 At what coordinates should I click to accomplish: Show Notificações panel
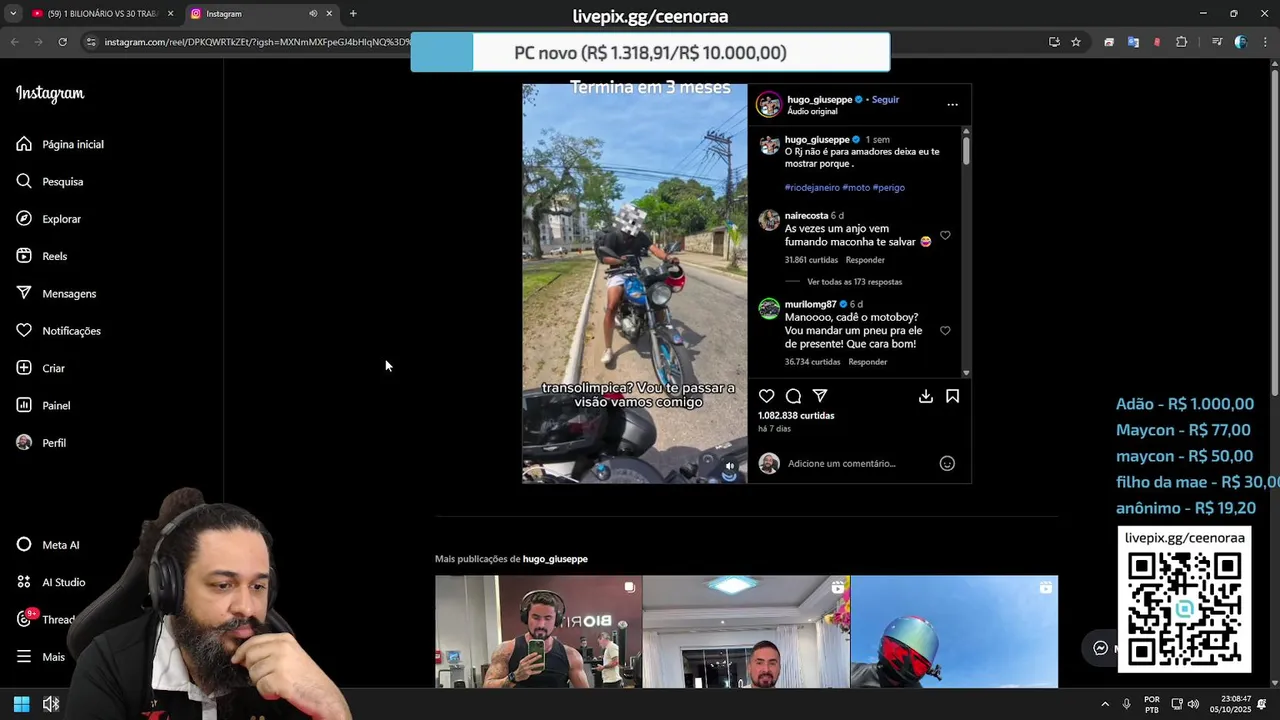pyautogui.click(x=58, y=331)
